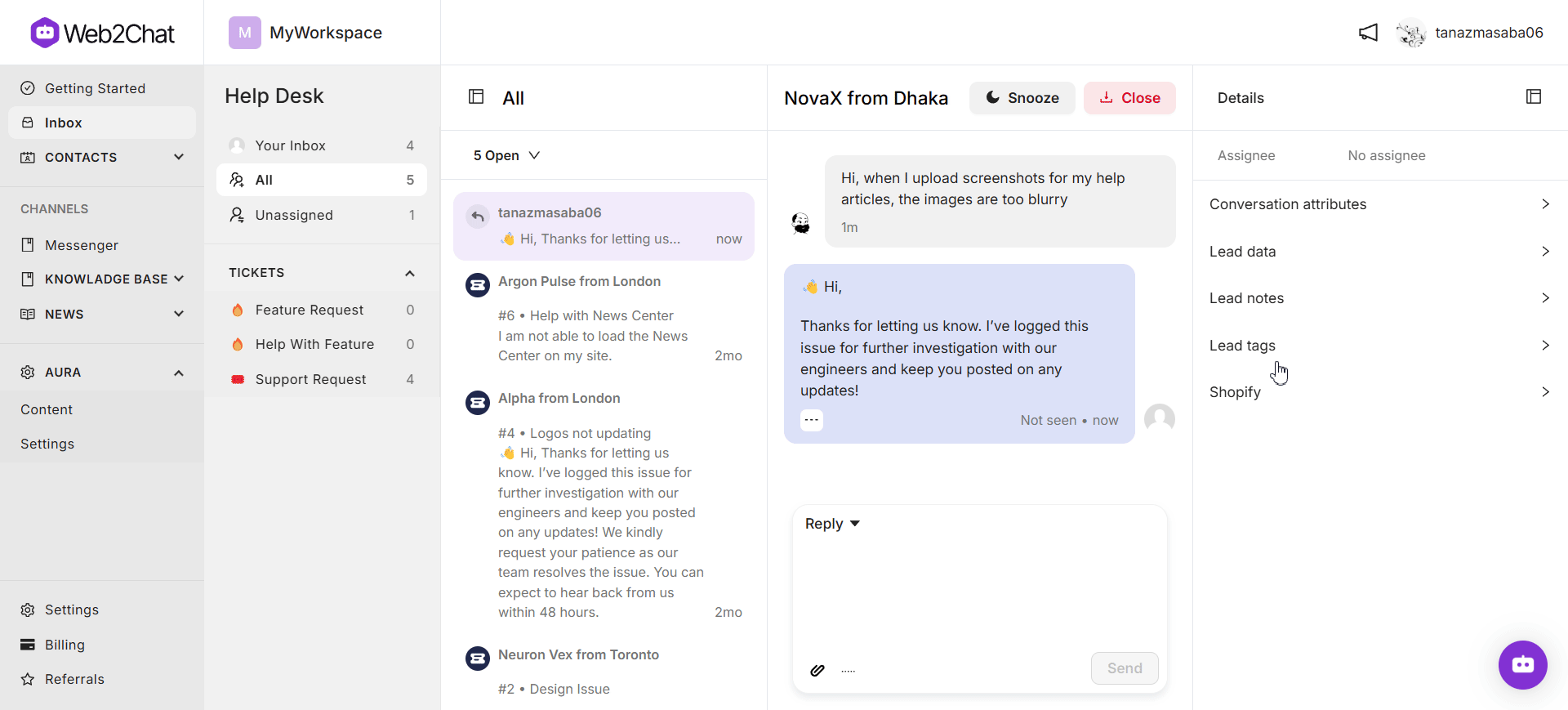Open Support Request tickets
This screenshot has width=1568, height=710.
pyautogui.click(x=322, y=379)
